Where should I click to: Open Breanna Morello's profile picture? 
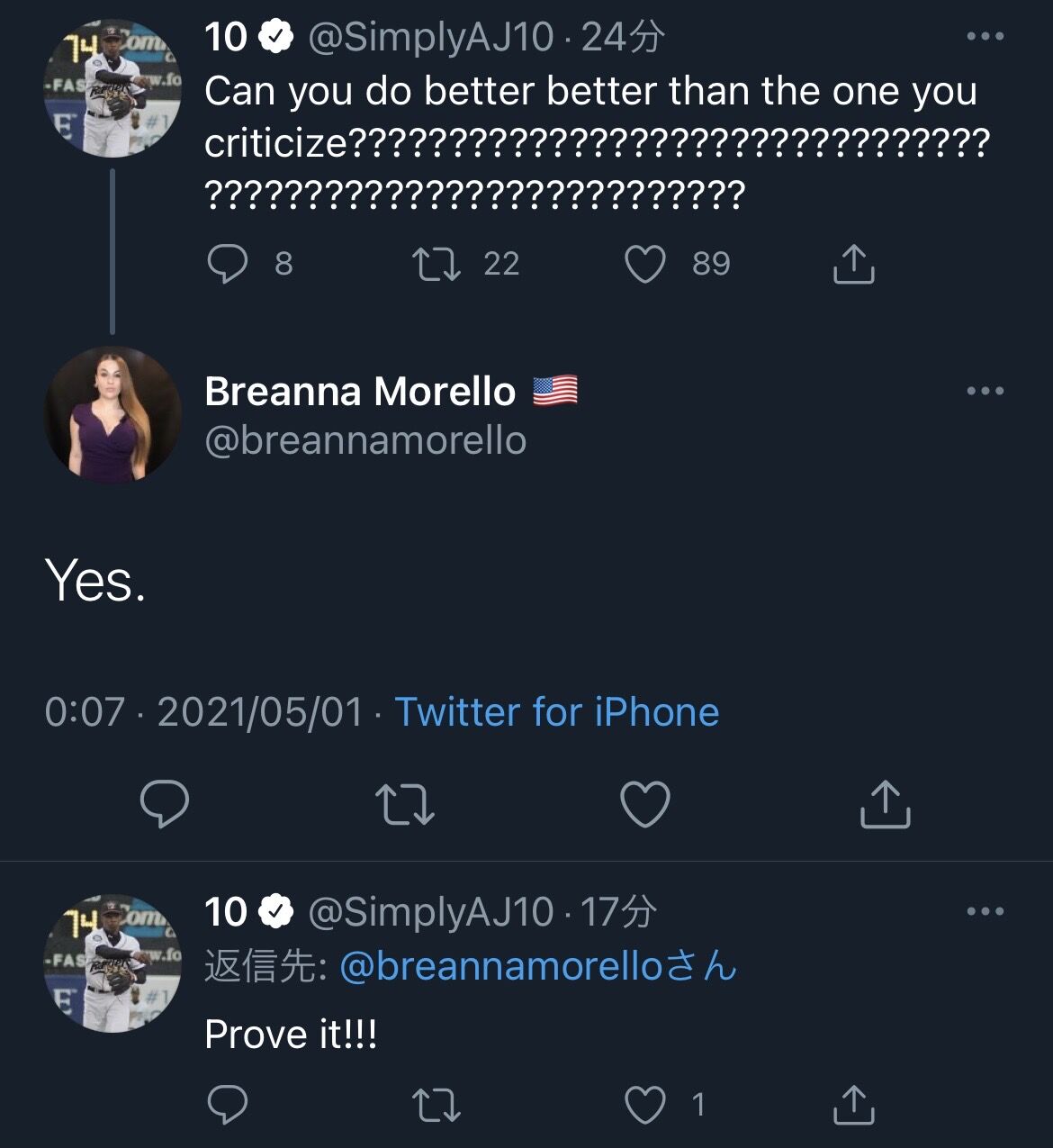[112, 415]
